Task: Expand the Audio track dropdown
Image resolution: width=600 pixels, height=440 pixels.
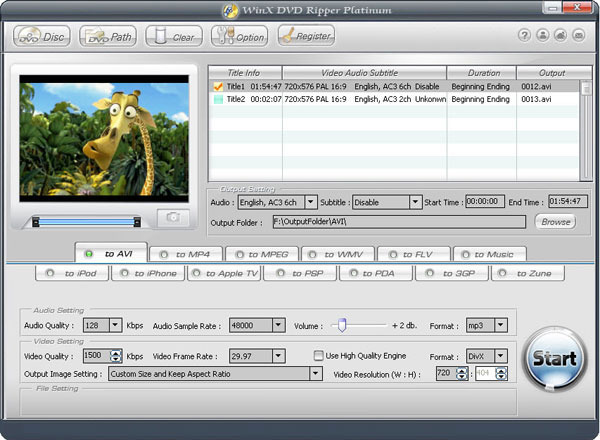Action: coord(311,202)
